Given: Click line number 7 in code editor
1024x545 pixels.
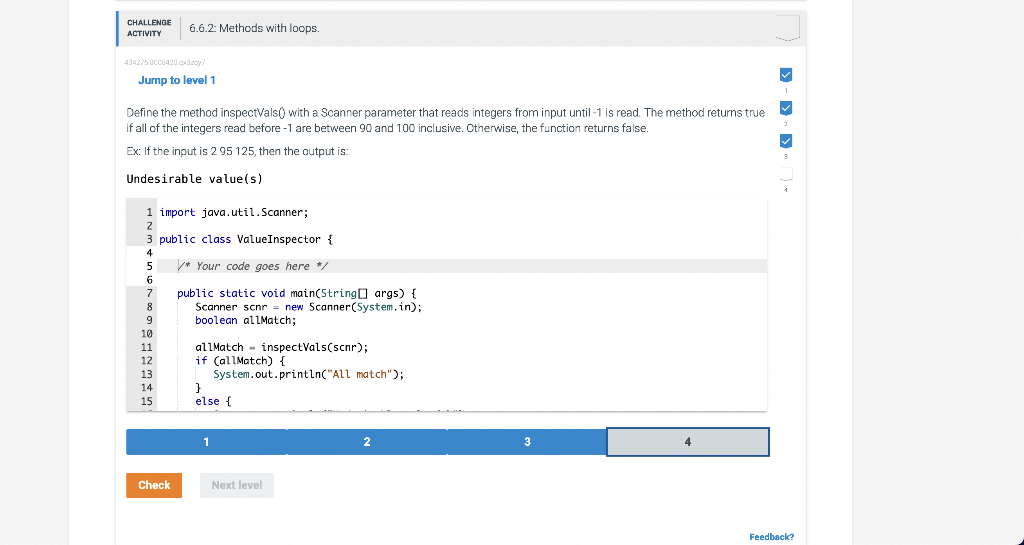Looking at the screenshot, I should (x=149, y=293).
